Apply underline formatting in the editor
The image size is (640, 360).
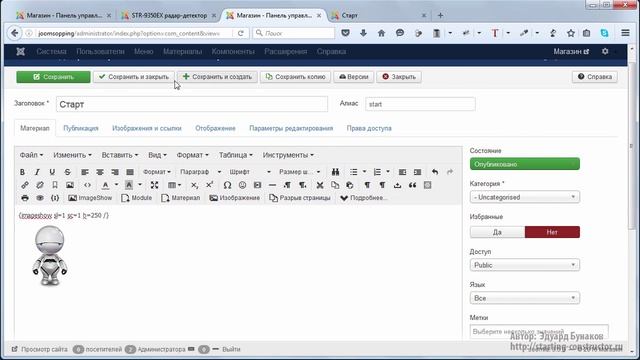(x=52, y=172)
